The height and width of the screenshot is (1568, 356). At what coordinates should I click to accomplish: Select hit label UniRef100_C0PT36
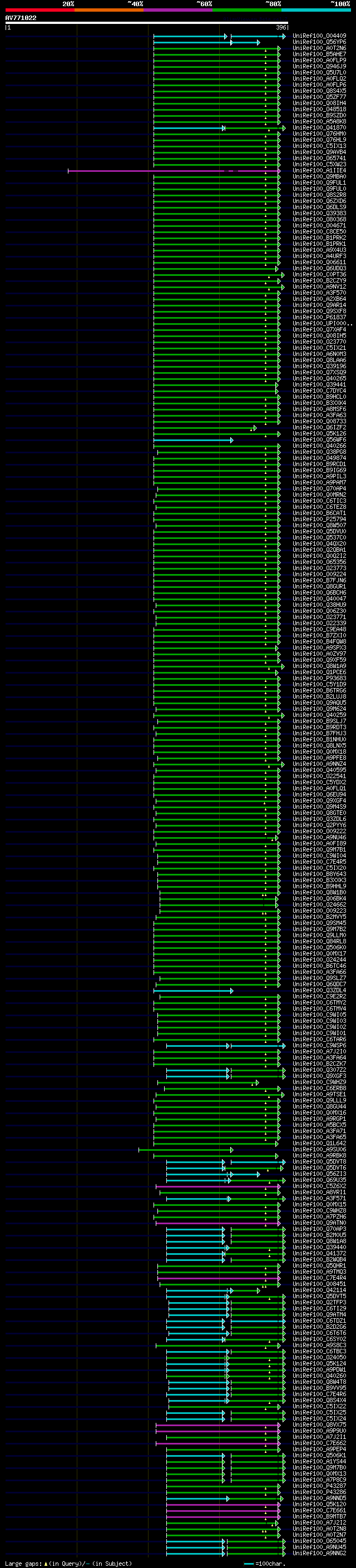coord(319,275)
